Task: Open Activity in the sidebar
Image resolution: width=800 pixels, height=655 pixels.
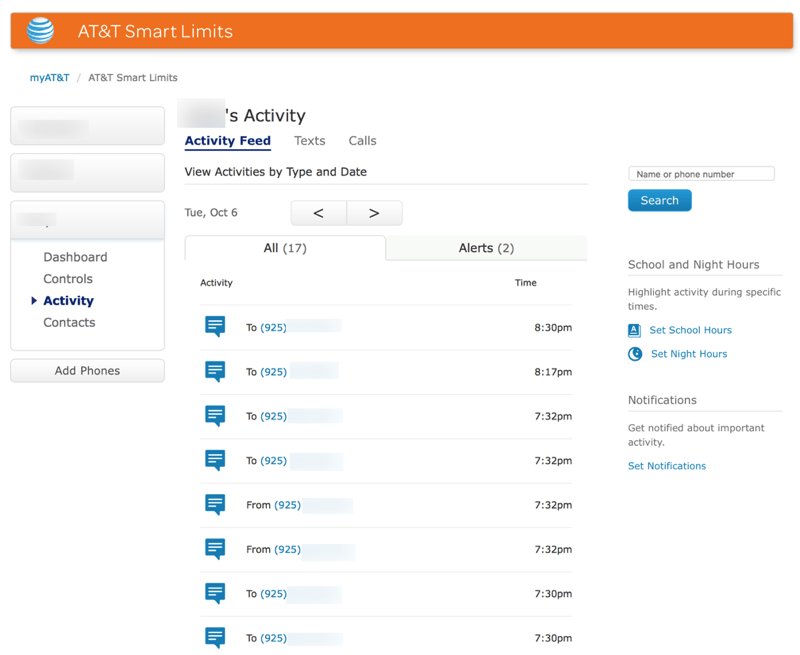Action: [x=68, y=301]
